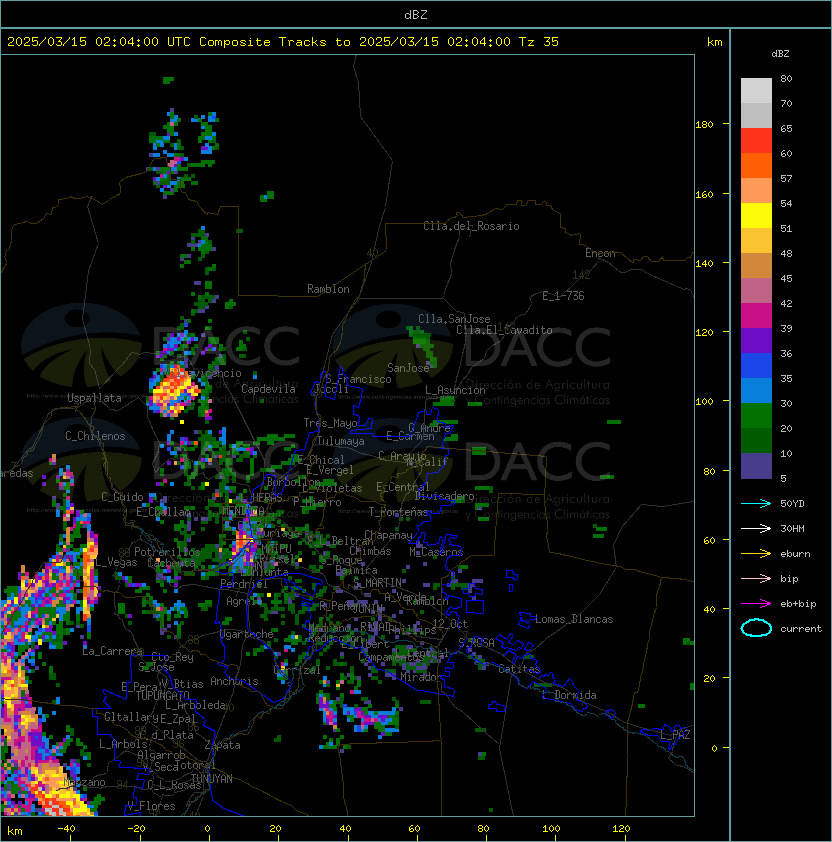
Task: Click the Perdriel place label
Action: 244,584
